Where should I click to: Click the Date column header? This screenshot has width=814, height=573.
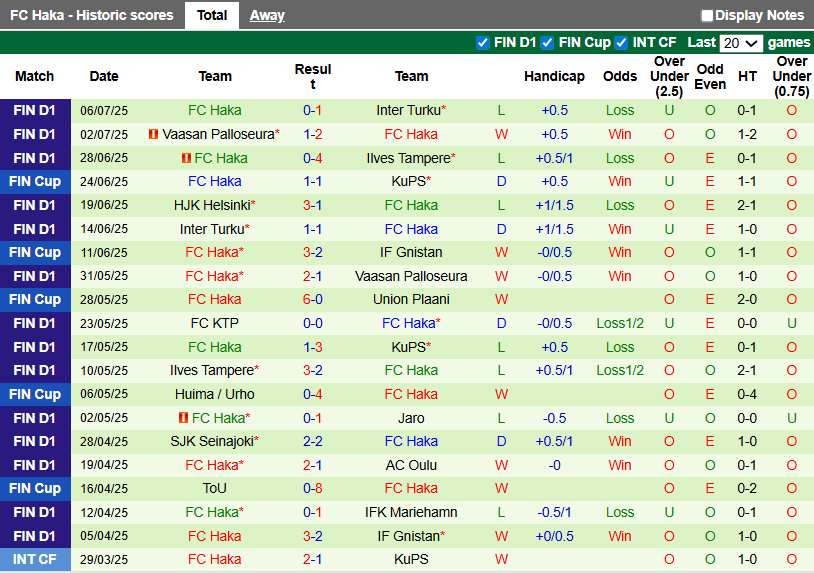coord(104,76)
